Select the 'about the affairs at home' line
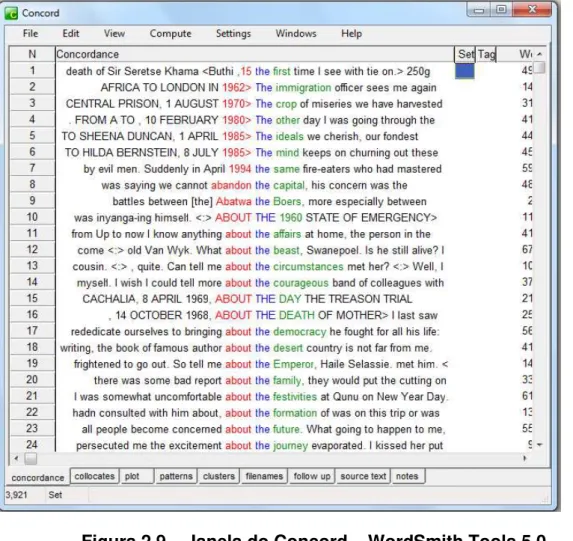 coord(255,234)
